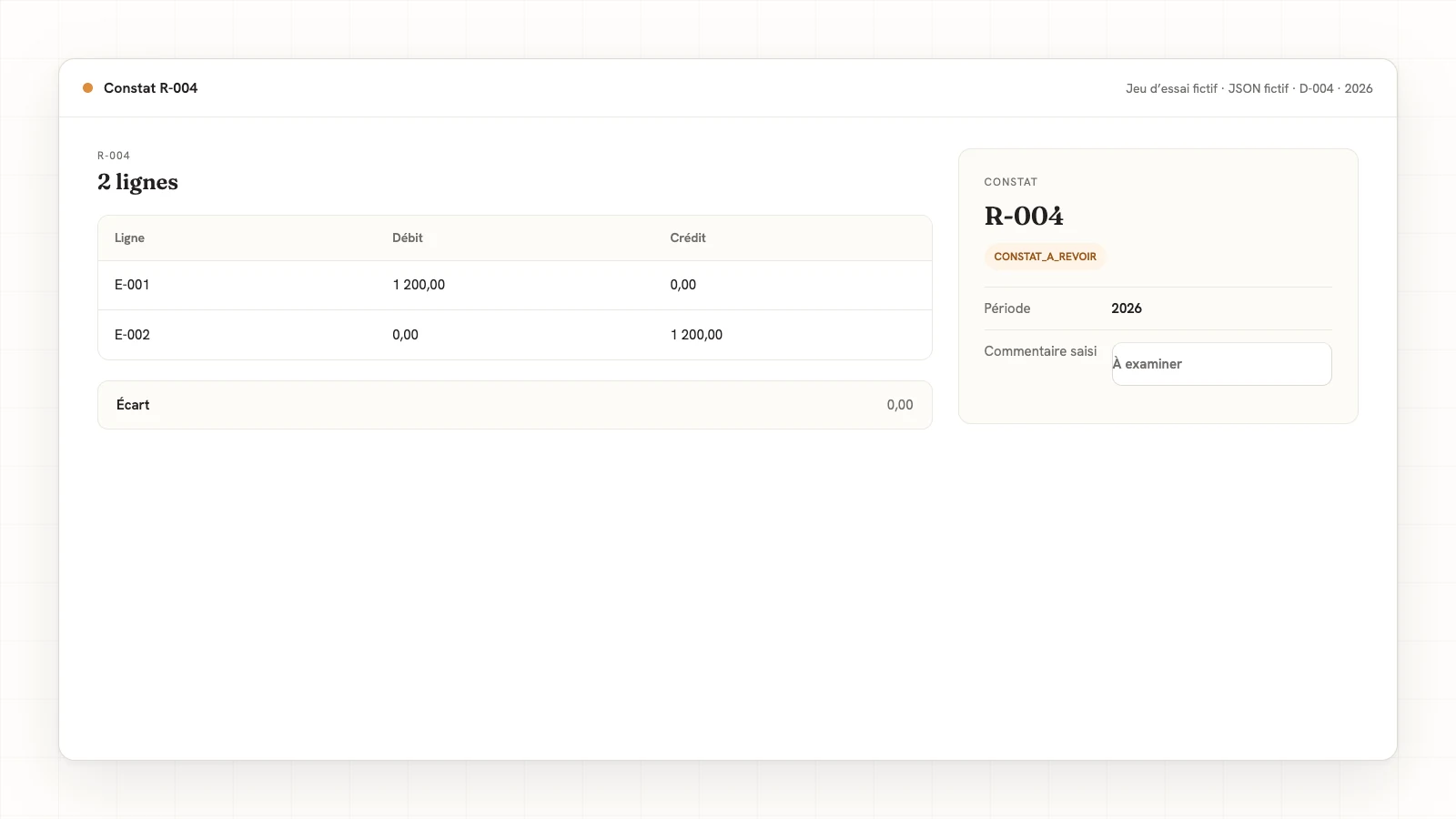Click the Écart label
This screenshot has height=819, width=1456.
133,405
